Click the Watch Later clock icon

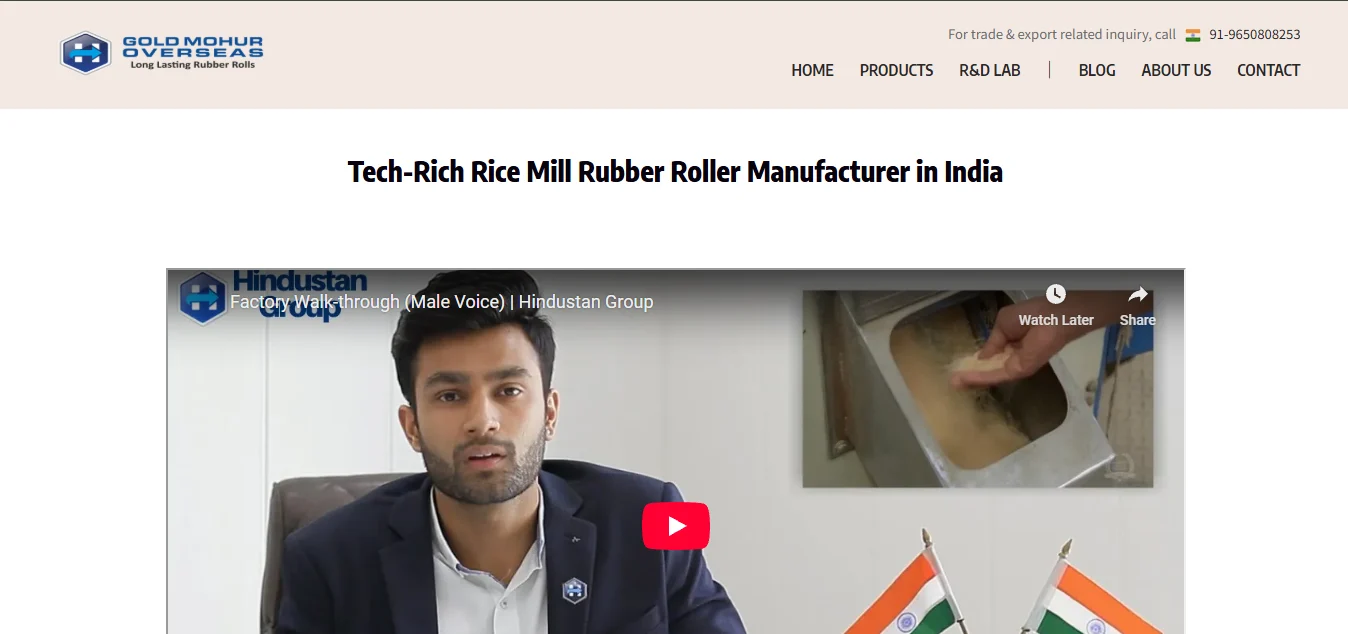[x=1056, y=294]
